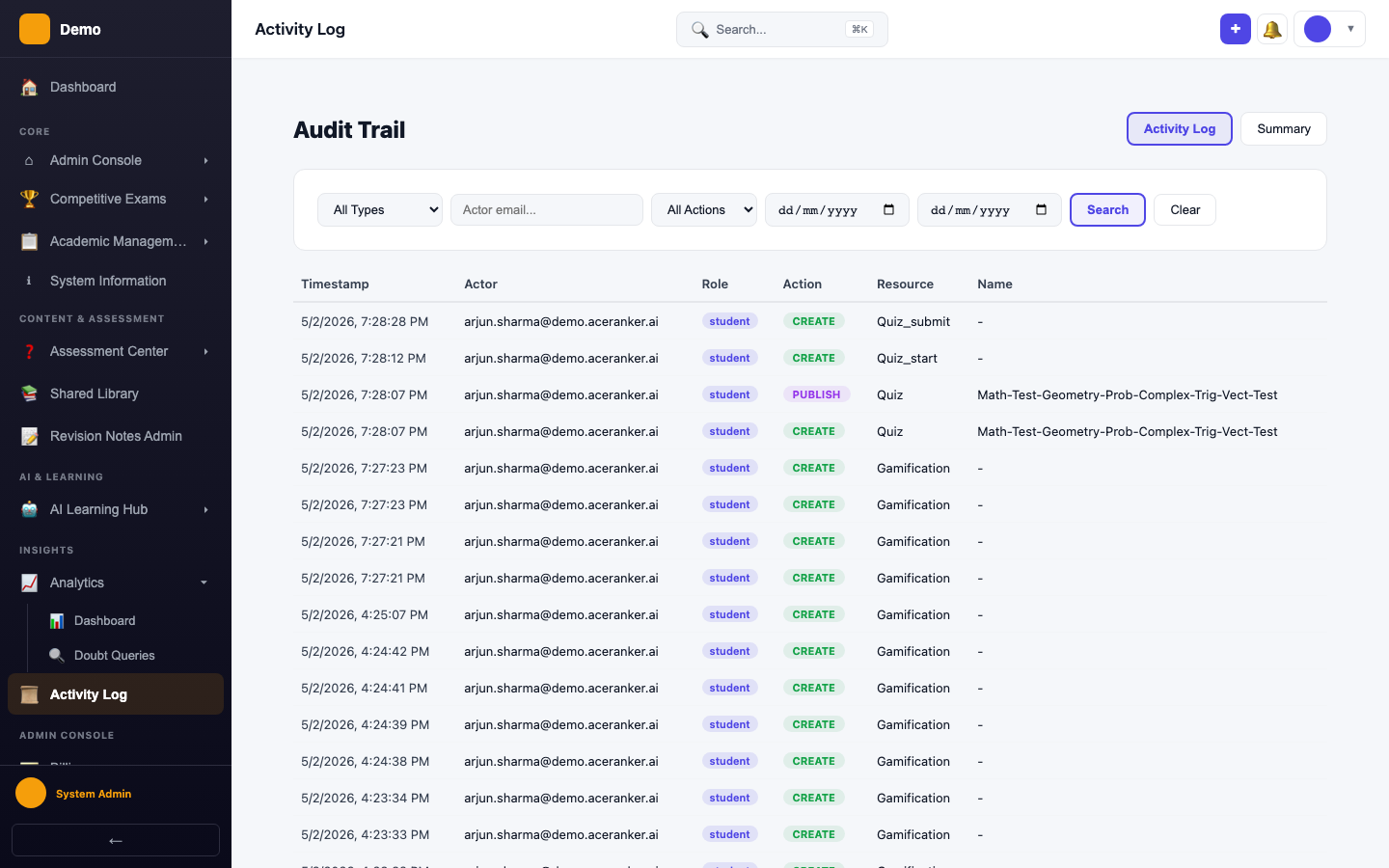The width and height of the screenshot is (1389, 868).
Task: Expand the Competitive Exams submenu arrow
Action: (205, 199)
